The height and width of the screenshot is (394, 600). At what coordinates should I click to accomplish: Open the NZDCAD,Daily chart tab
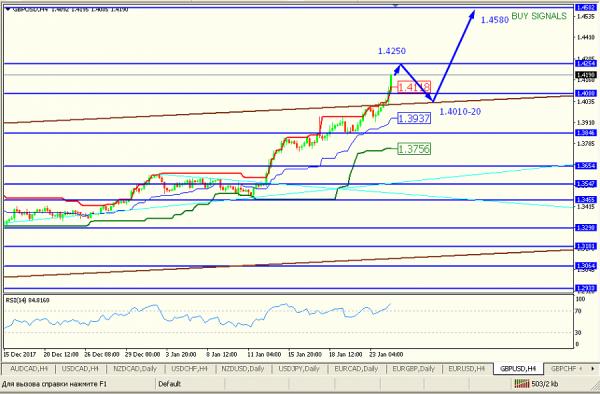coord(135,369)
